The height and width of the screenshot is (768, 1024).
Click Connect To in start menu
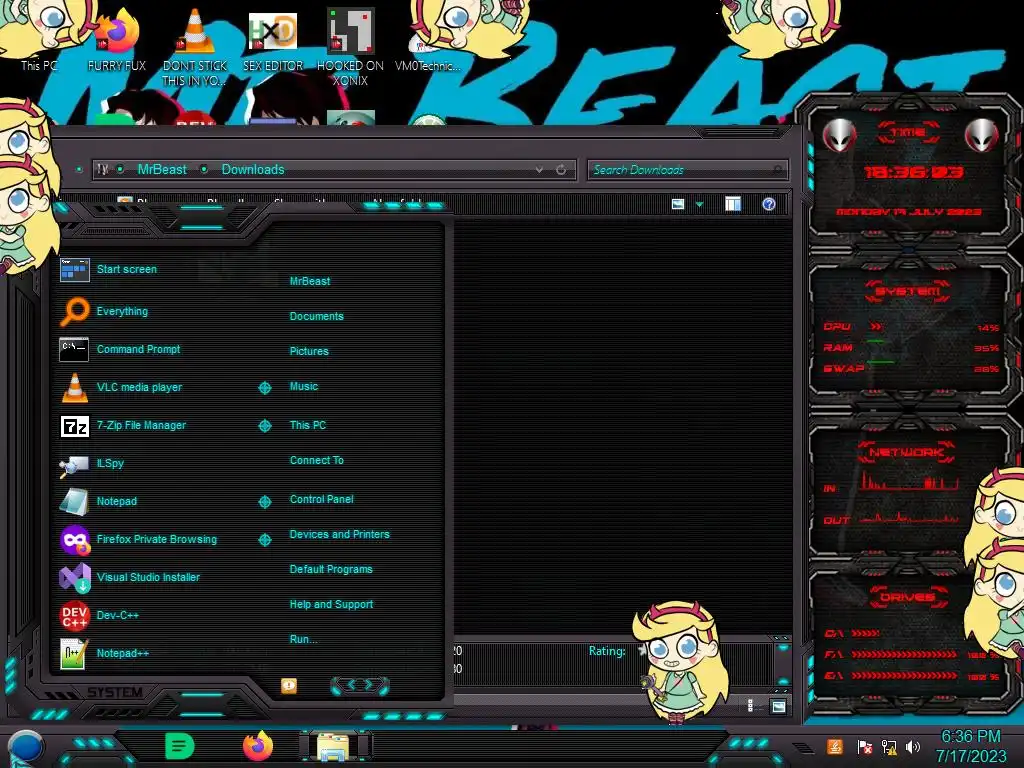point(316,460)
